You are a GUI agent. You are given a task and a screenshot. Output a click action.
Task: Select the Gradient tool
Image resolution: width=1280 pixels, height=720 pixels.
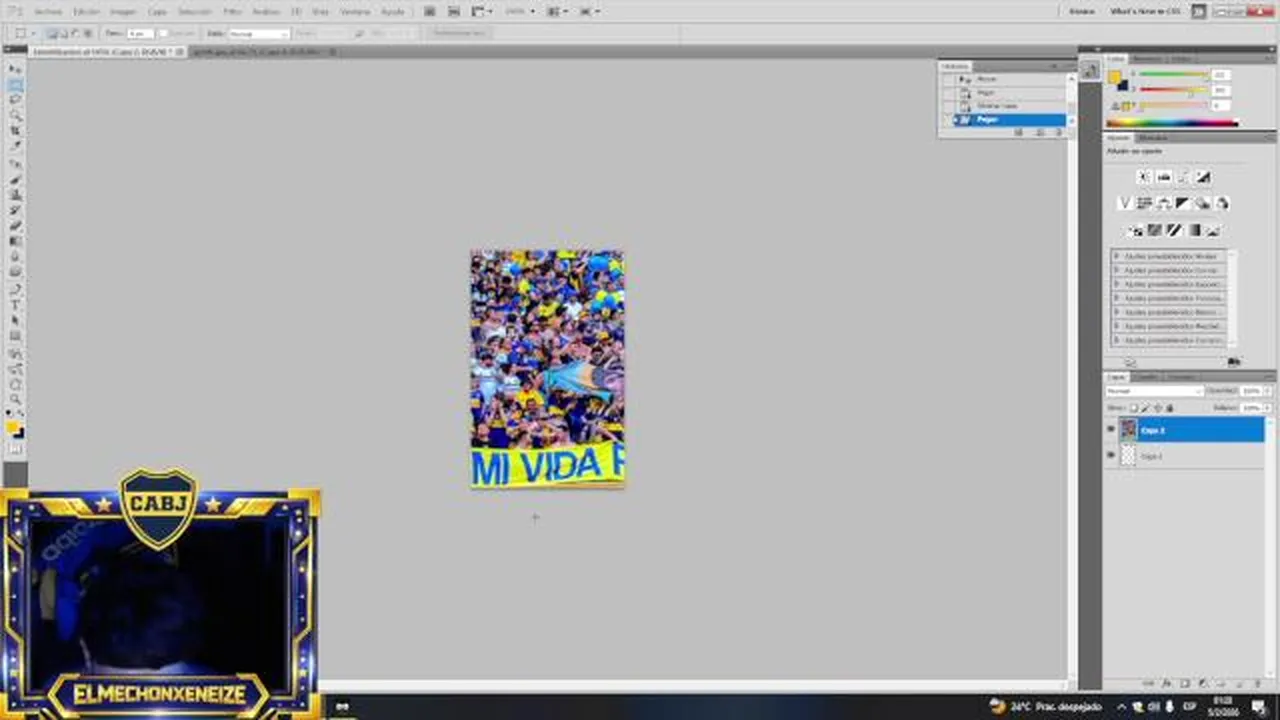click(15, 241)
